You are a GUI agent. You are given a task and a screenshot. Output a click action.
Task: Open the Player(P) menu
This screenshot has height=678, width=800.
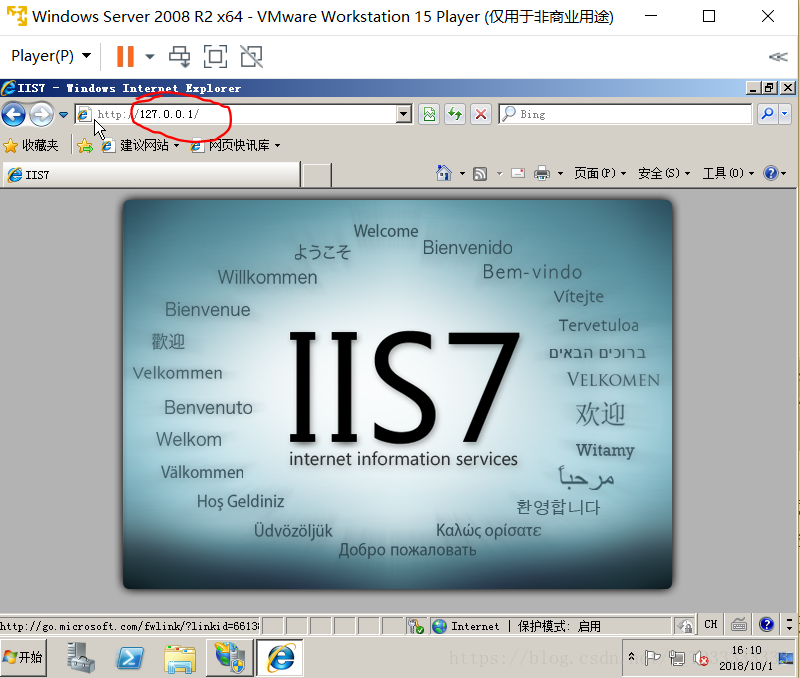click(x=51, y=56)
